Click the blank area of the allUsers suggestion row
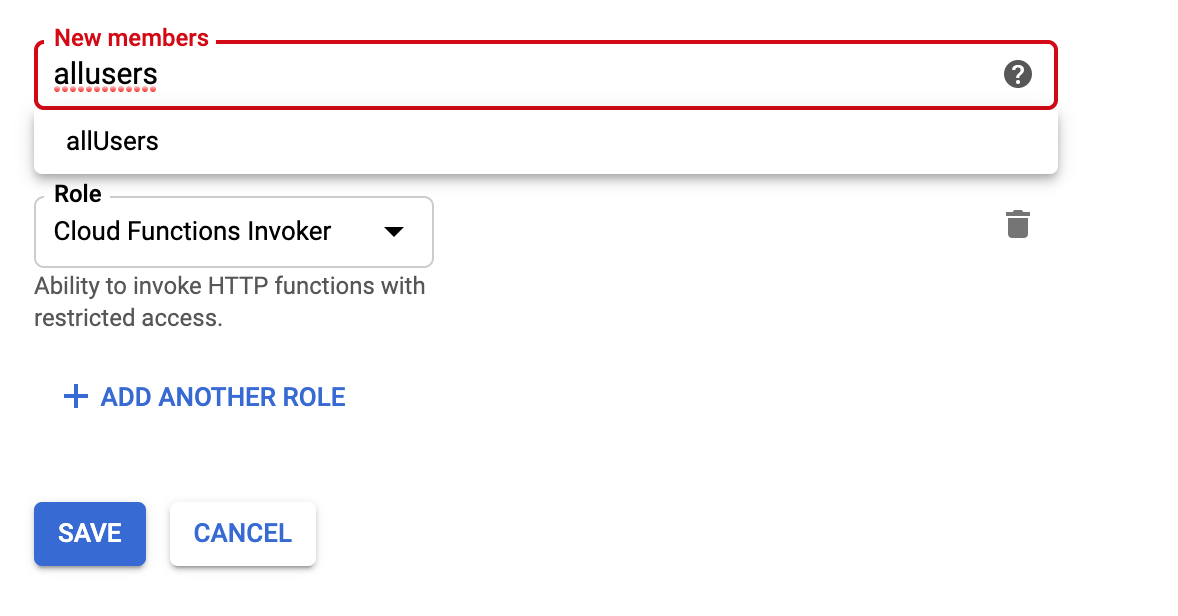1178x616 pixels. pos(600,141)
